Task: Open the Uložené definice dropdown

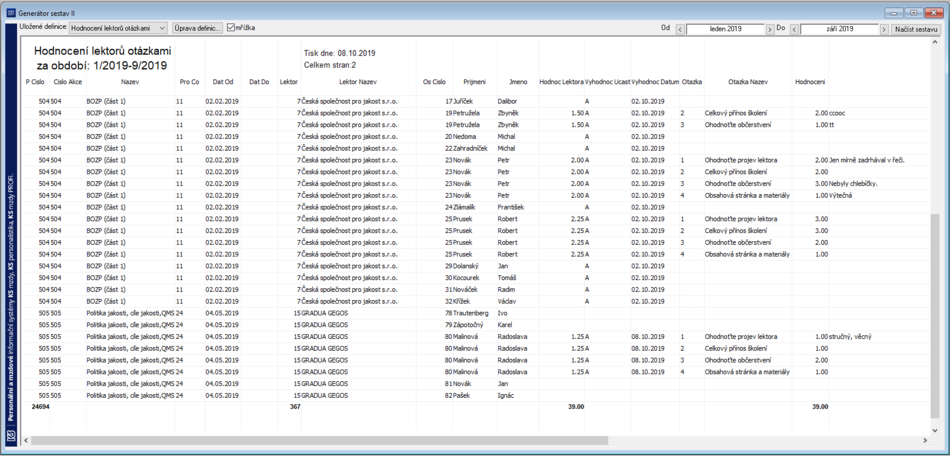Action: (x=119, y=28)
